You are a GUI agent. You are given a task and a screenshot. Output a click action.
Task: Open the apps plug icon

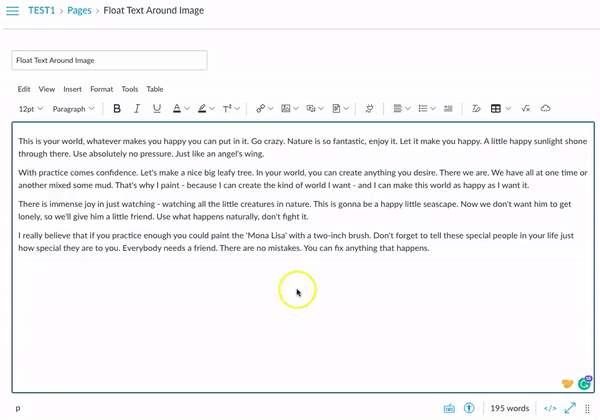(369, 109)
